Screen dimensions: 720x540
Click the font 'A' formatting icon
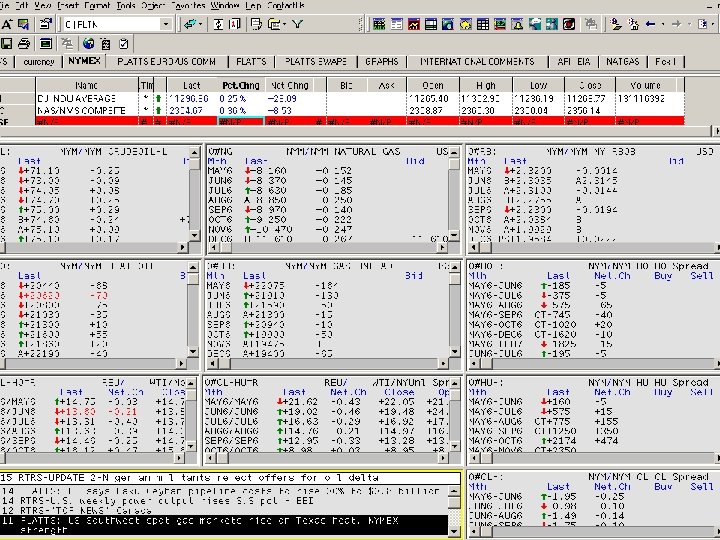tap(6, 24)
